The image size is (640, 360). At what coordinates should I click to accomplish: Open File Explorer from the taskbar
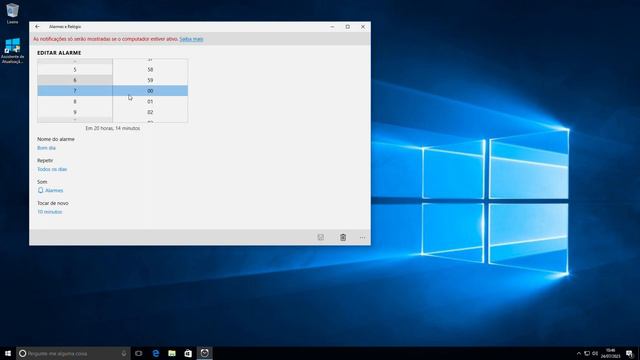(x=172, y=353)
